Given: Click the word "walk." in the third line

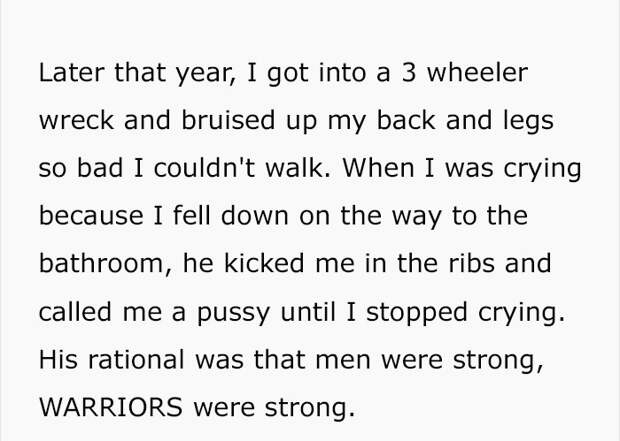Looking at the screenshot, I should (298, 168).
